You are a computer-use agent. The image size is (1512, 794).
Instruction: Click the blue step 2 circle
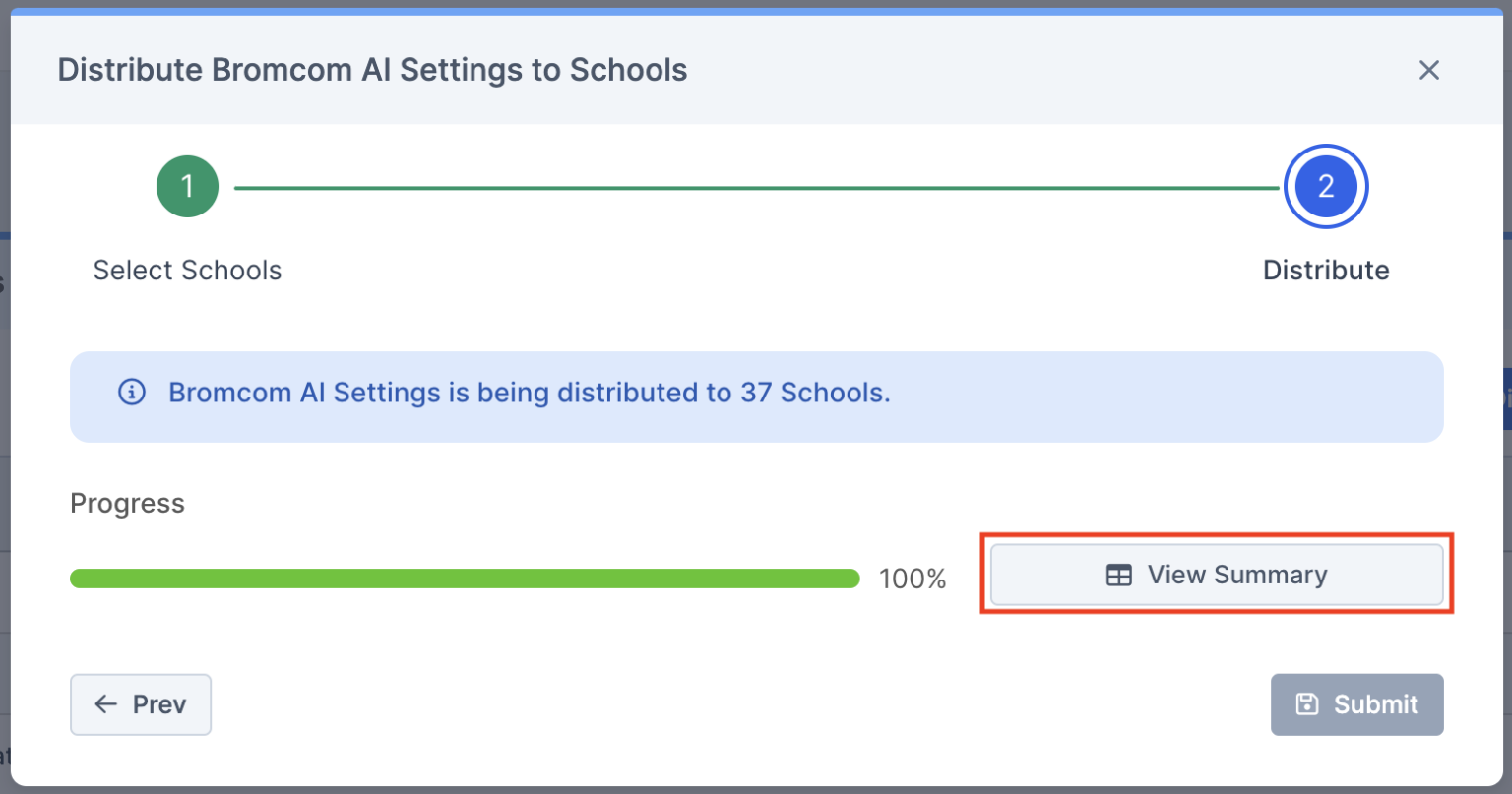1325,186
